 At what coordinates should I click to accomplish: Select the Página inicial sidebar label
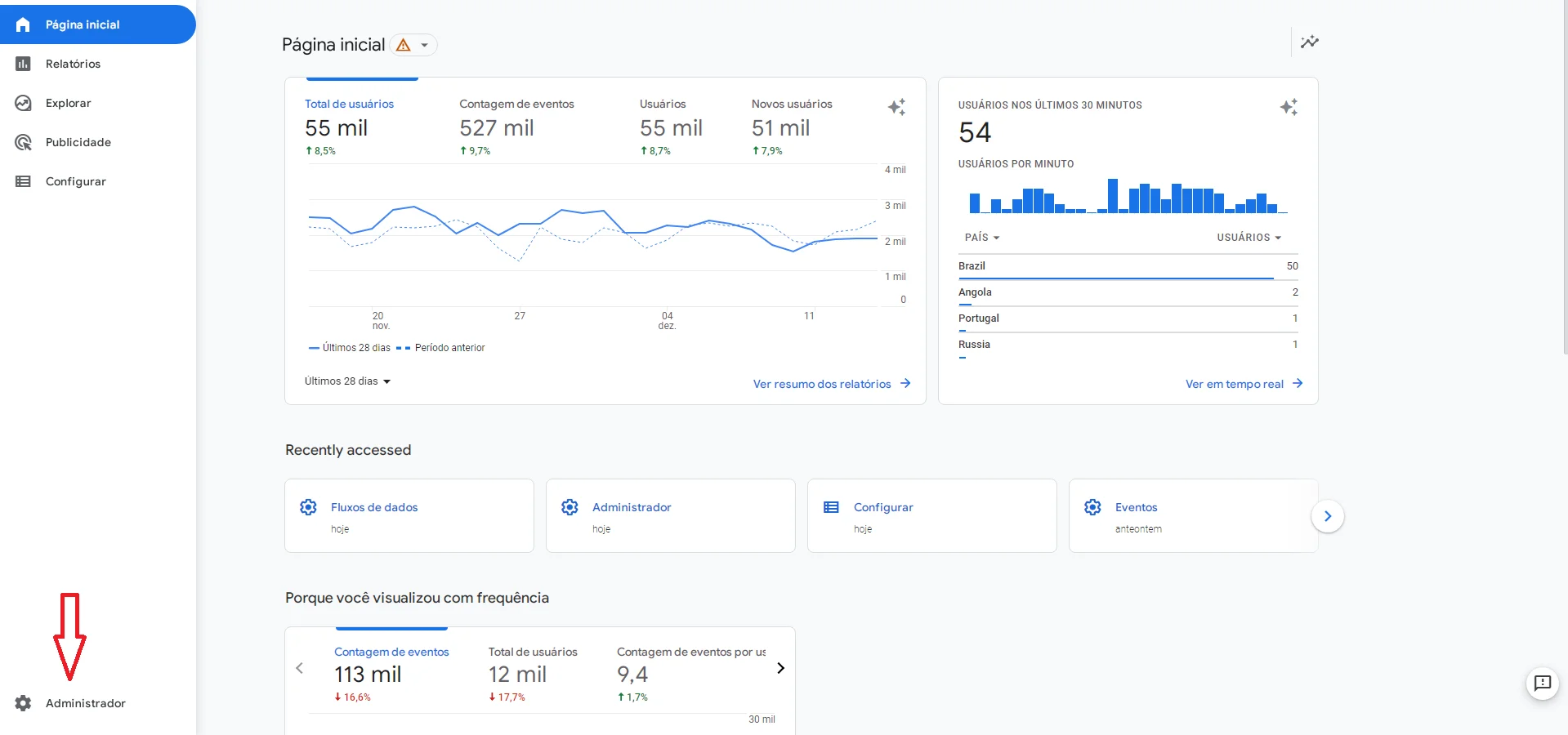pos(83,24)
